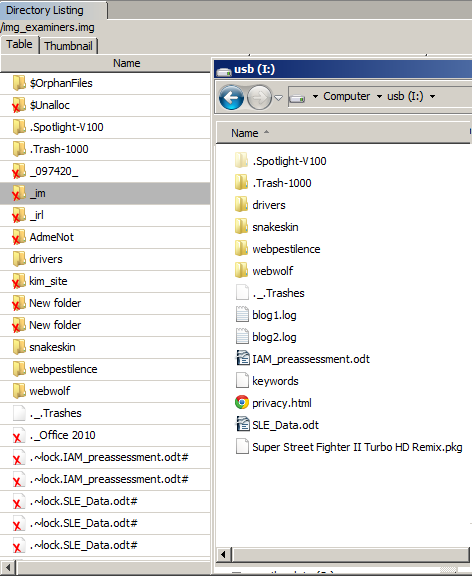Open the Chrome icon for privacy.html
This screenshot has width=472, height=576.
click(x=242, y=403)
